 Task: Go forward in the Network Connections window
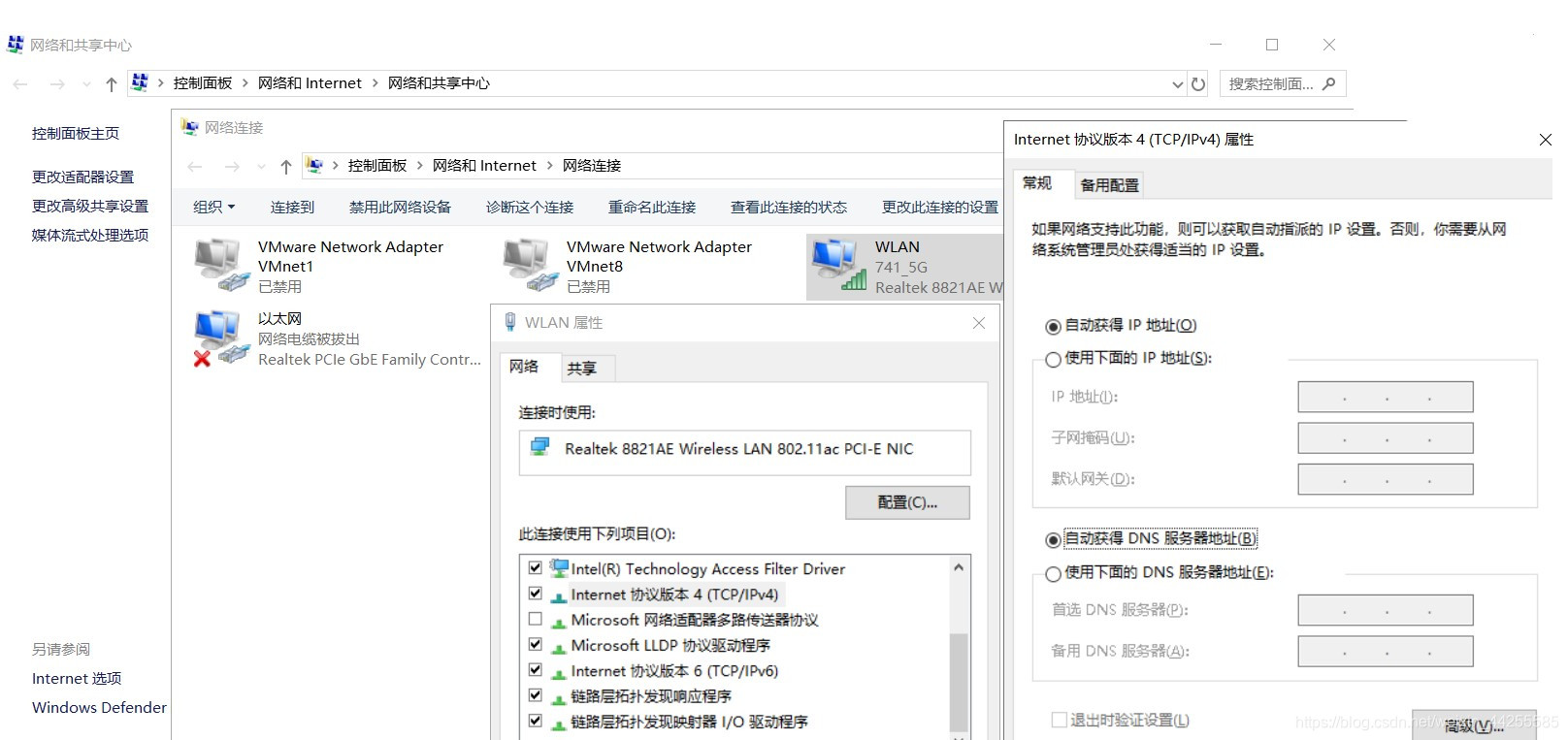pos(232,167)
